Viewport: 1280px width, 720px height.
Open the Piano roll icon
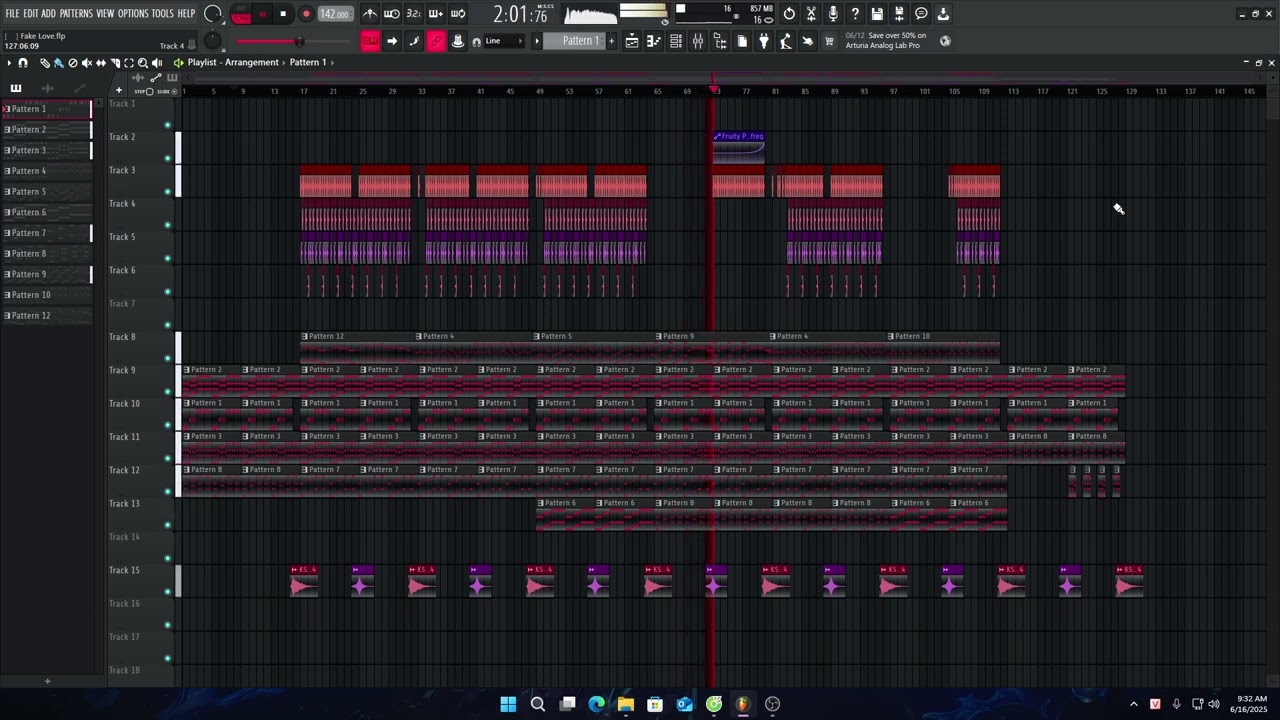pos(654,41)
